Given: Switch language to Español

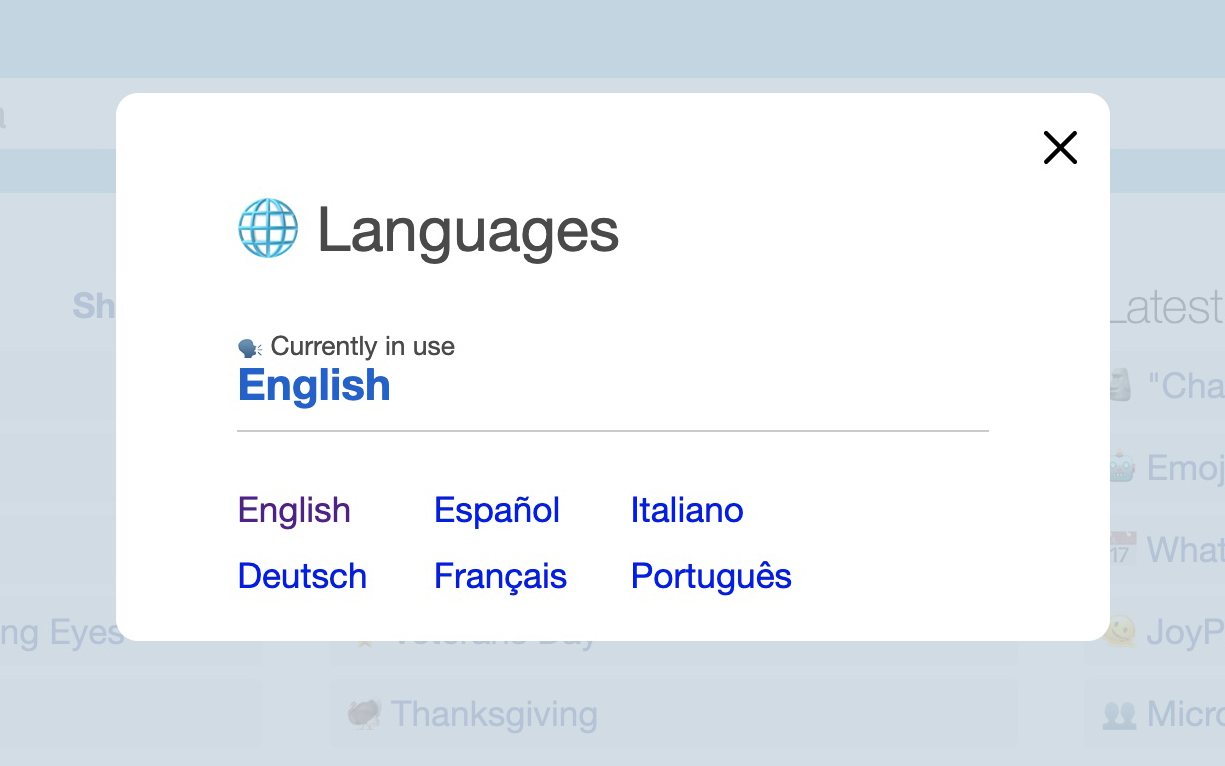Looking at the screenshot, I should point(497,510).
